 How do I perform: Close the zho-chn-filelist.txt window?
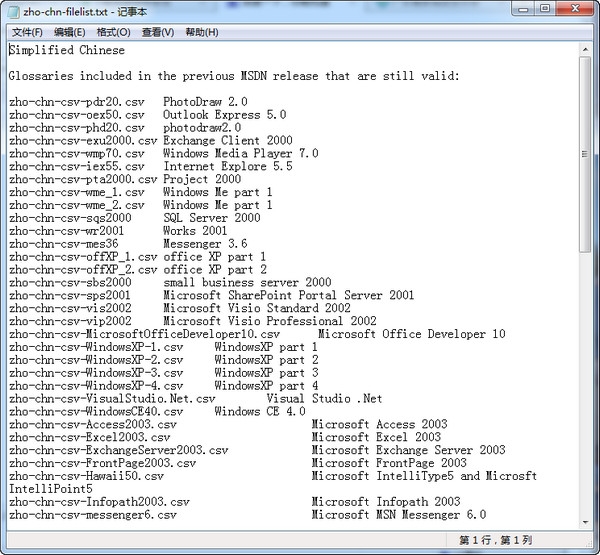[575, 9]
